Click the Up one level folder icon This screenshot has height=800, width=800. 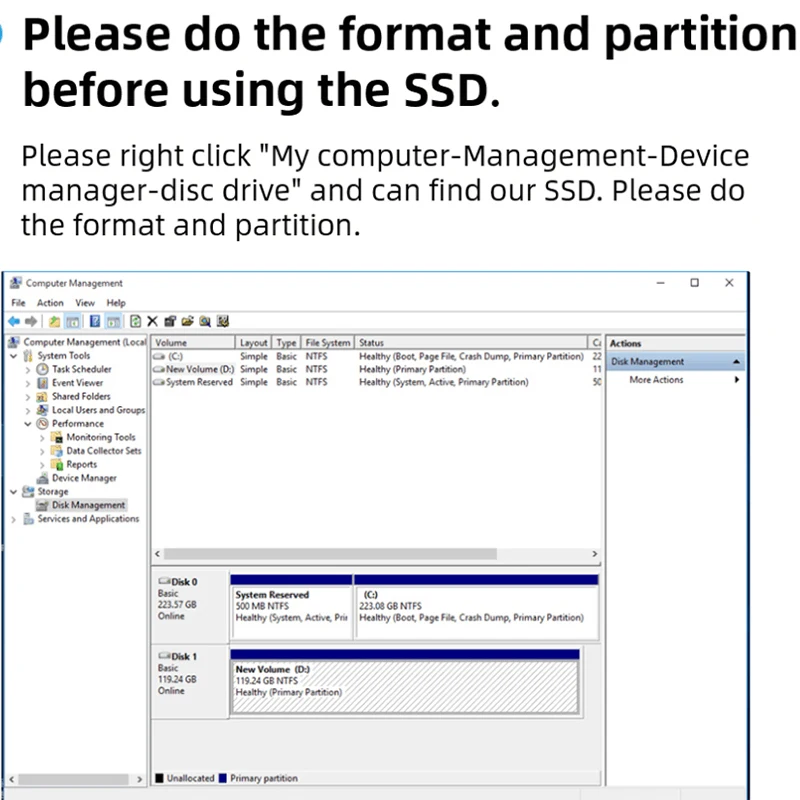54,321
